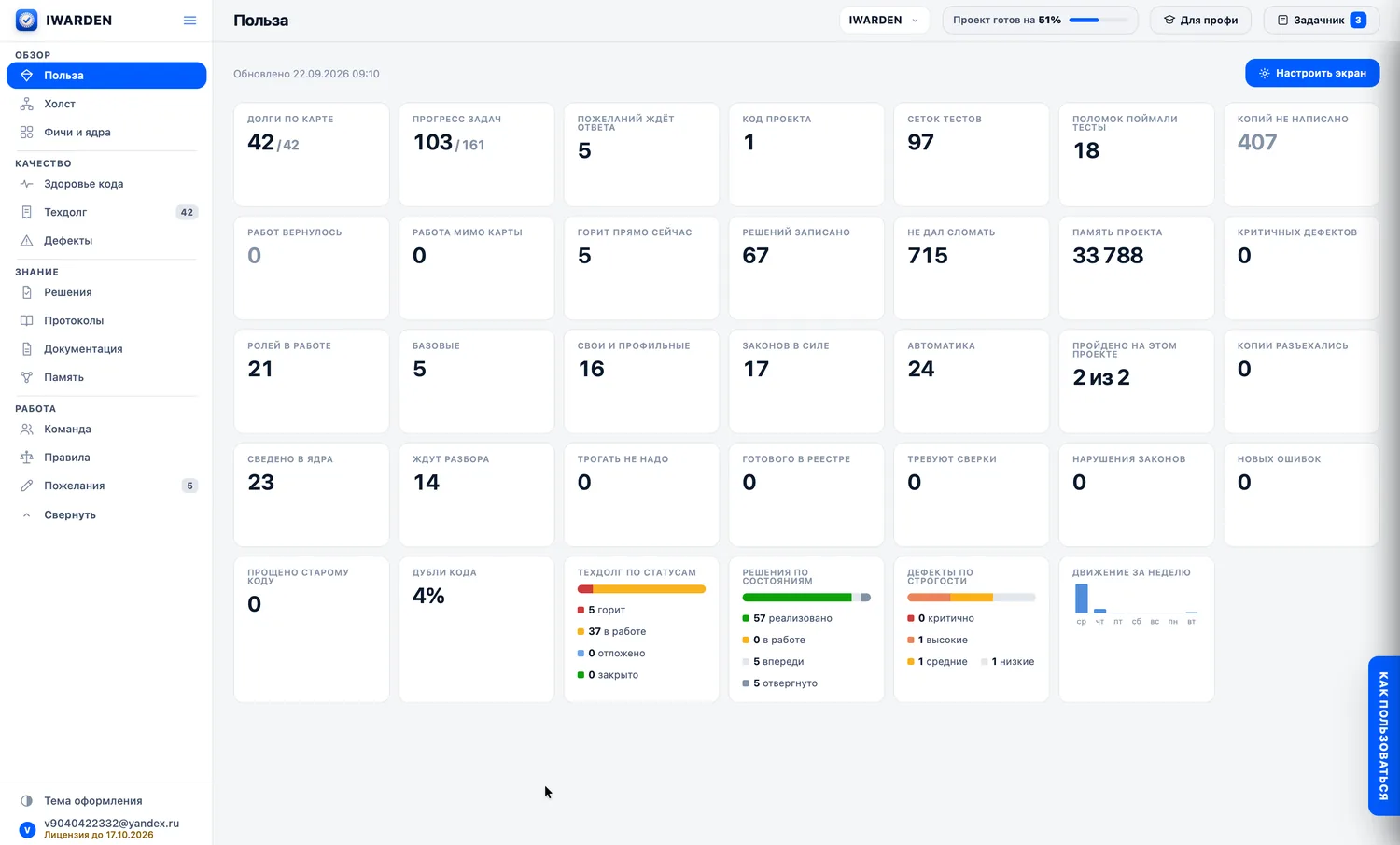
Task: Open Команда page in sidebar
Action: pyautogui.click(x=106, y=430)
